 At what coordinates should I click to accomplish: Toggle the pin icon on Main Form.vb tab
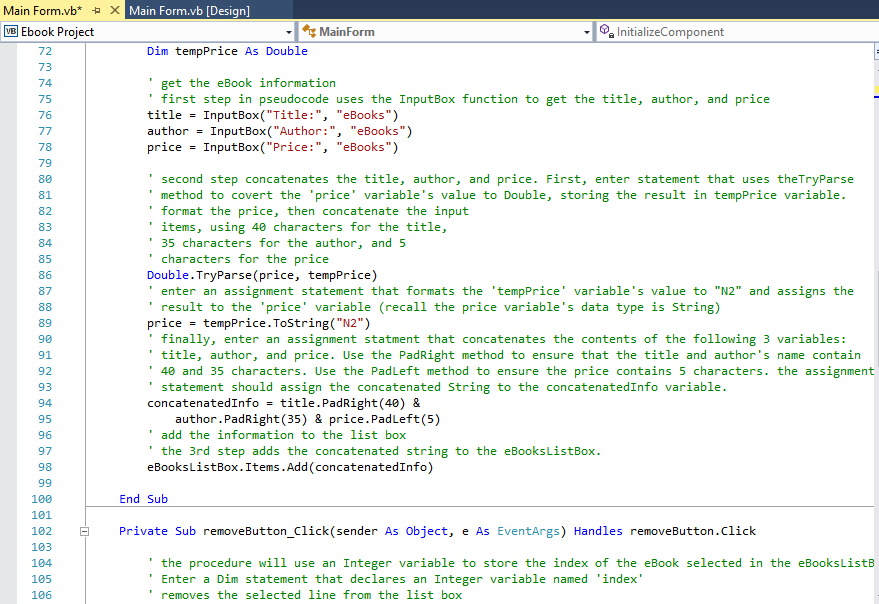96,10
